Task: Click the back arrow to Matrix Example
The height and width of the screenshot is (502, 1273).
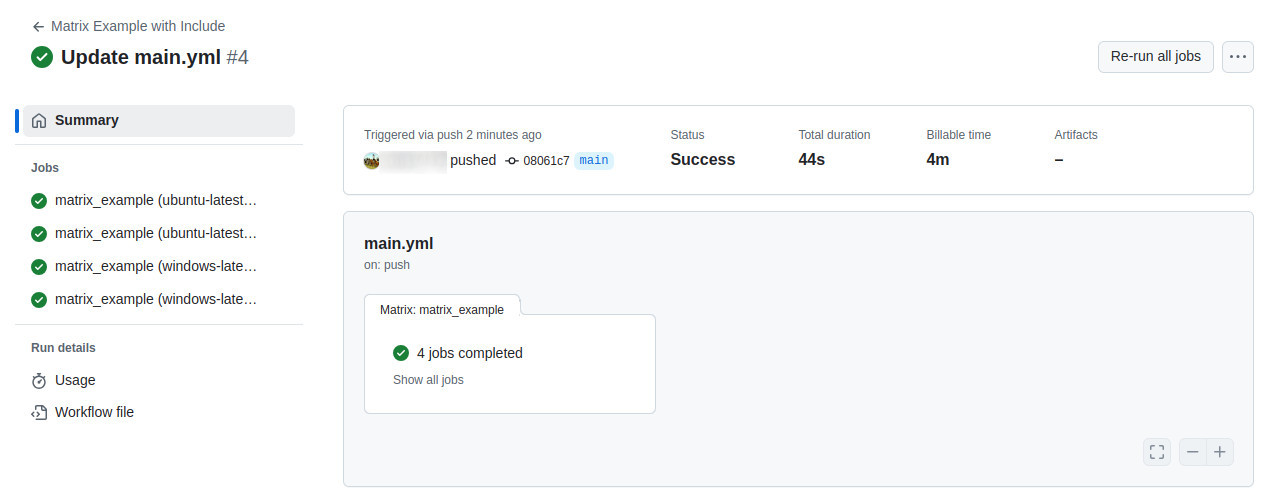Action: click(38, 27)
